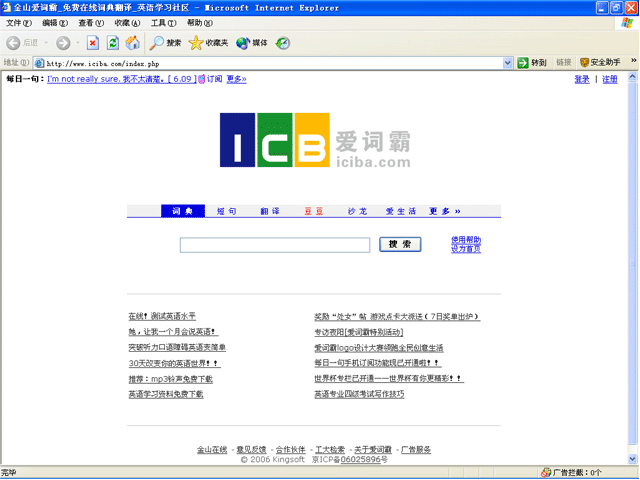Open the 注册 register link
The height and width of the screenshot is (480, 640).
tap(610, 79)
